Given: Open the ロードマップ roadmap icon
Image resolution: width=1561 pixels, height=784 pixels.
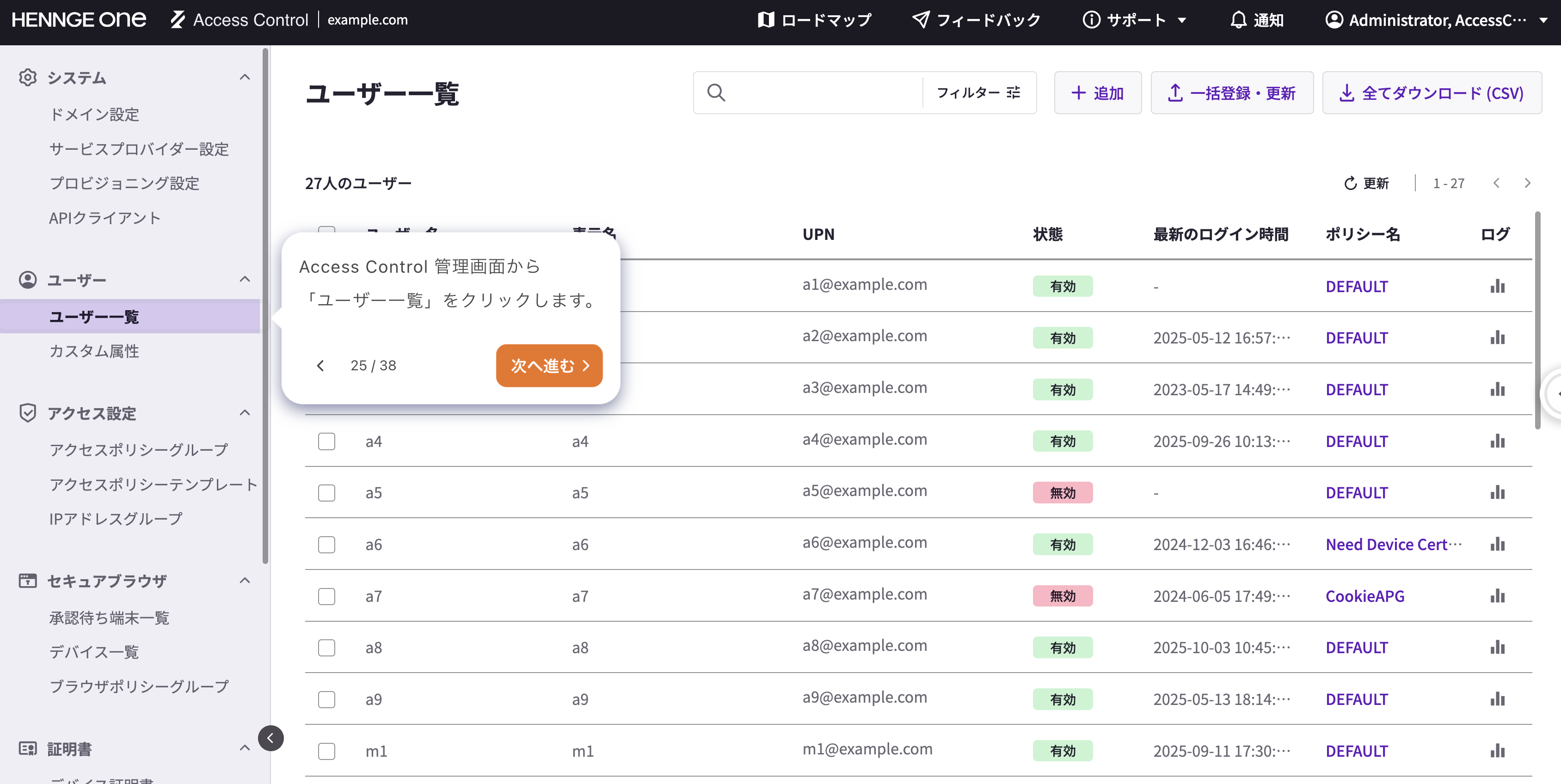Looking at the screenshot, I should pos(766,20).
